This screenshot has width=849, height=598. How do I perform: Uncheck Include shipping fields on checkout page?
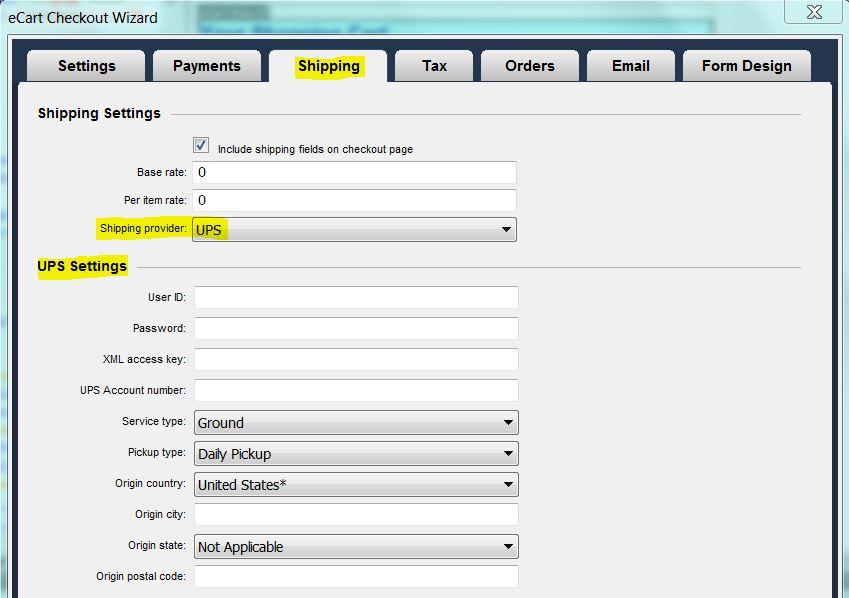(201, 145)
